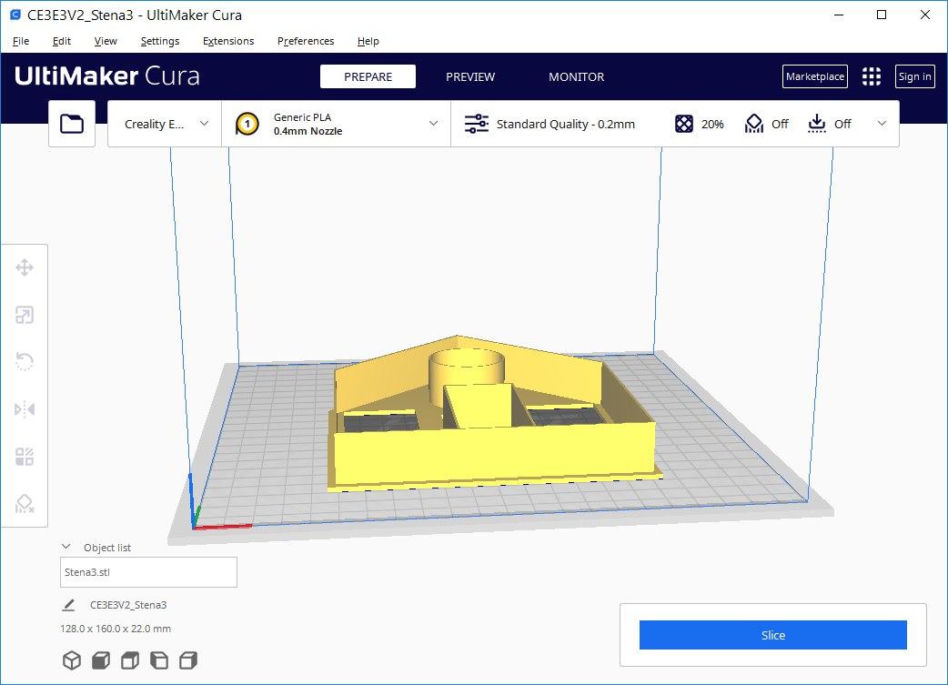
Task: Open the application switcher grid icon
Action: (871, 76)
